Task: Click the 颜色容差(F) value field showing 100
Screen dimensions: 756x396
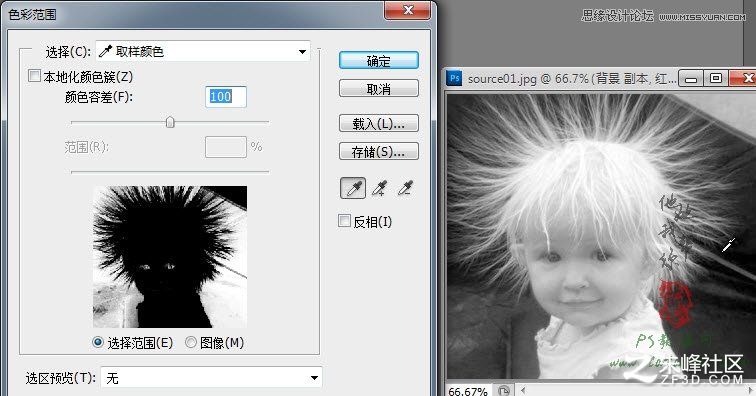Action: pyautogui.click(x=226, y=97)
